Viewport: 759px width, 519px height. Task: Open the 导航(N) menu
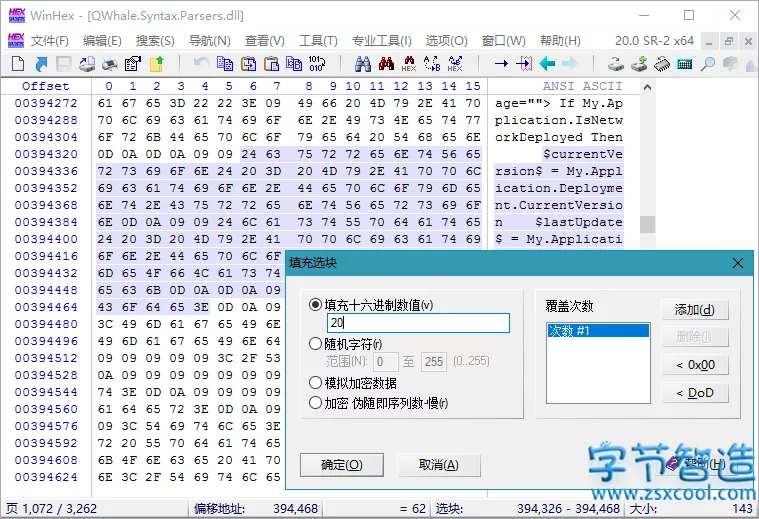point(209,41)
